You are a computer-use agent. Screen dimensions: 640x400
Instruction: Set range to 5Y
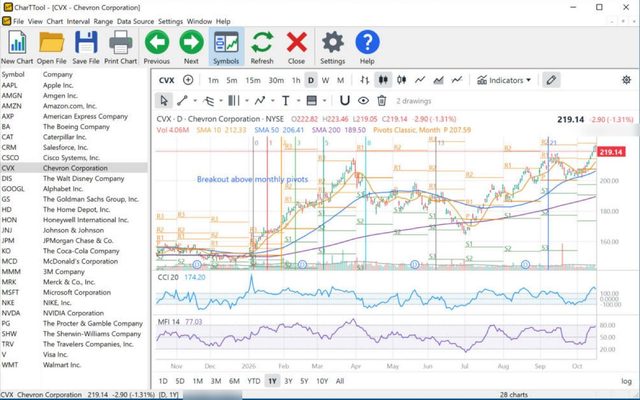point(304,381)
